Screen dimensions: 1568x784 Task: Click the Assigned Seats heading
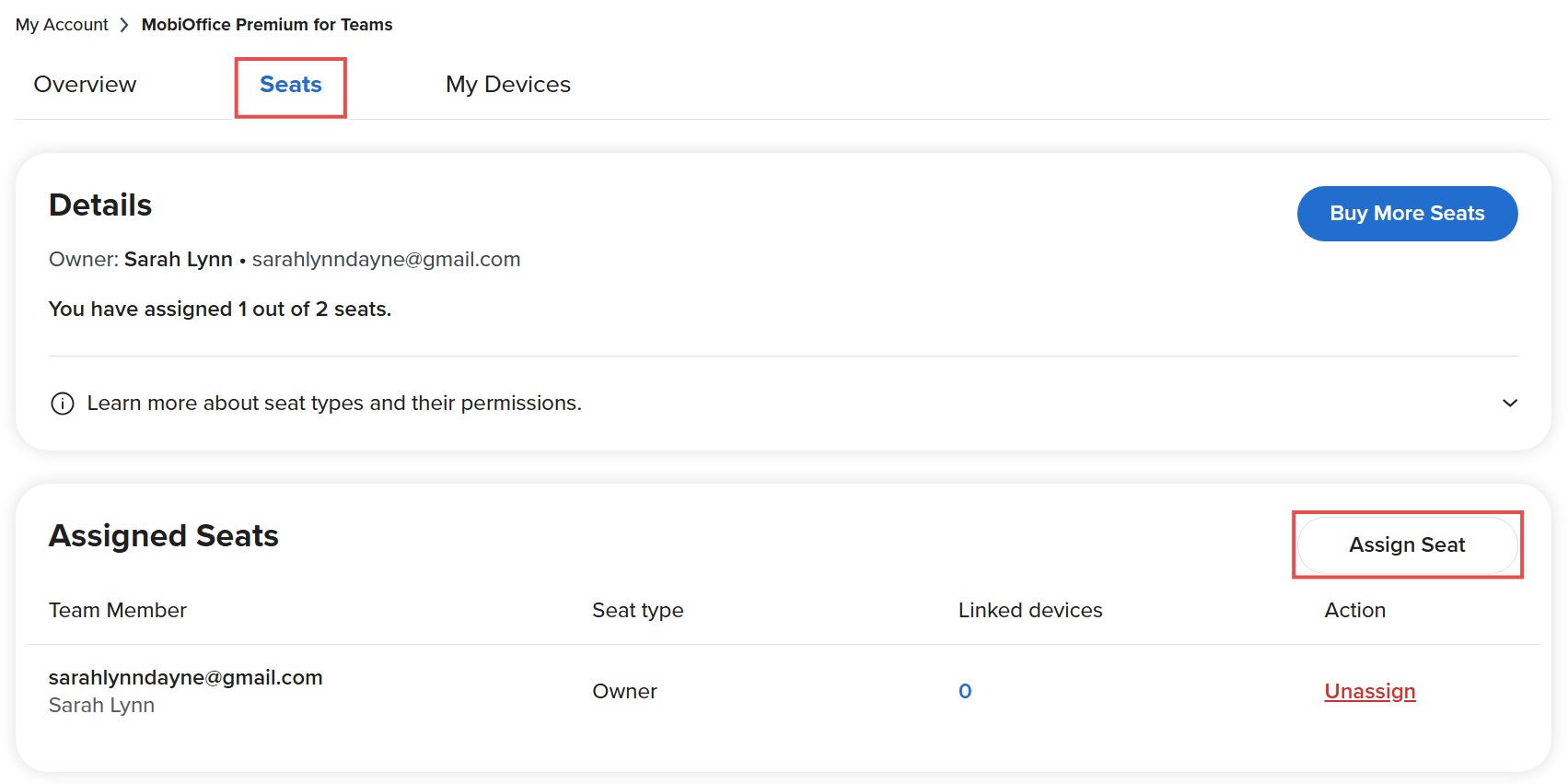point(164,536)
